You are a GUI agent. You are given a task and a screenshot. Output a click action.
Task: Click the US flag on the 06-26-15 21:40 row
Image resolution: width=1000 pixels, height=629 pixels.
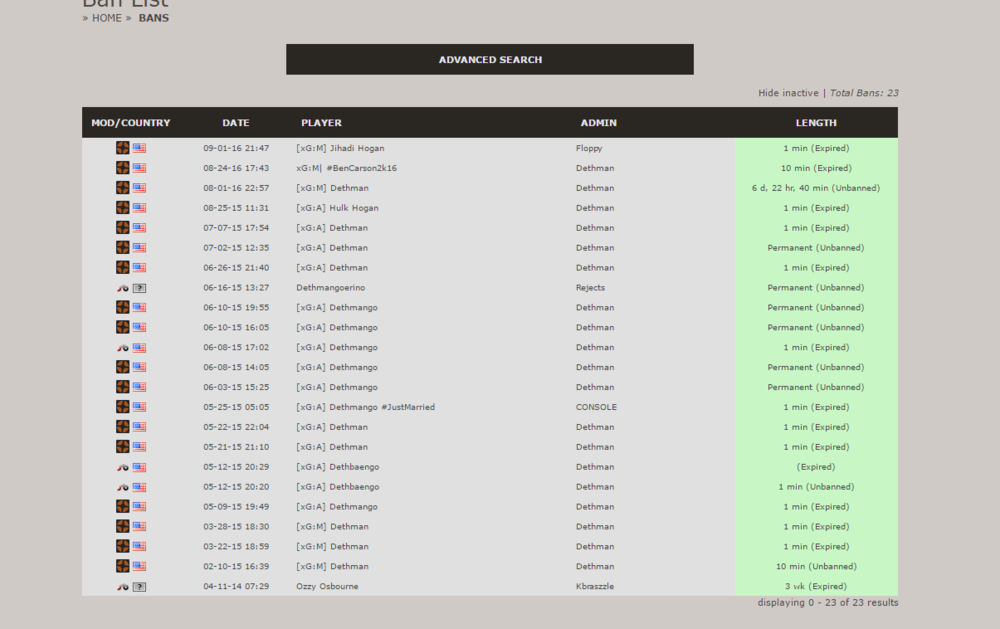[139, 267]
